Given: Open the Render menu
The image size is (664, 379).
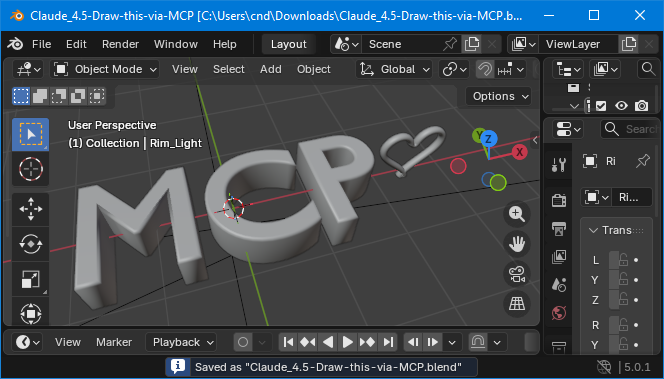Looking at the screenshot, I should click(x=120, y=44).
